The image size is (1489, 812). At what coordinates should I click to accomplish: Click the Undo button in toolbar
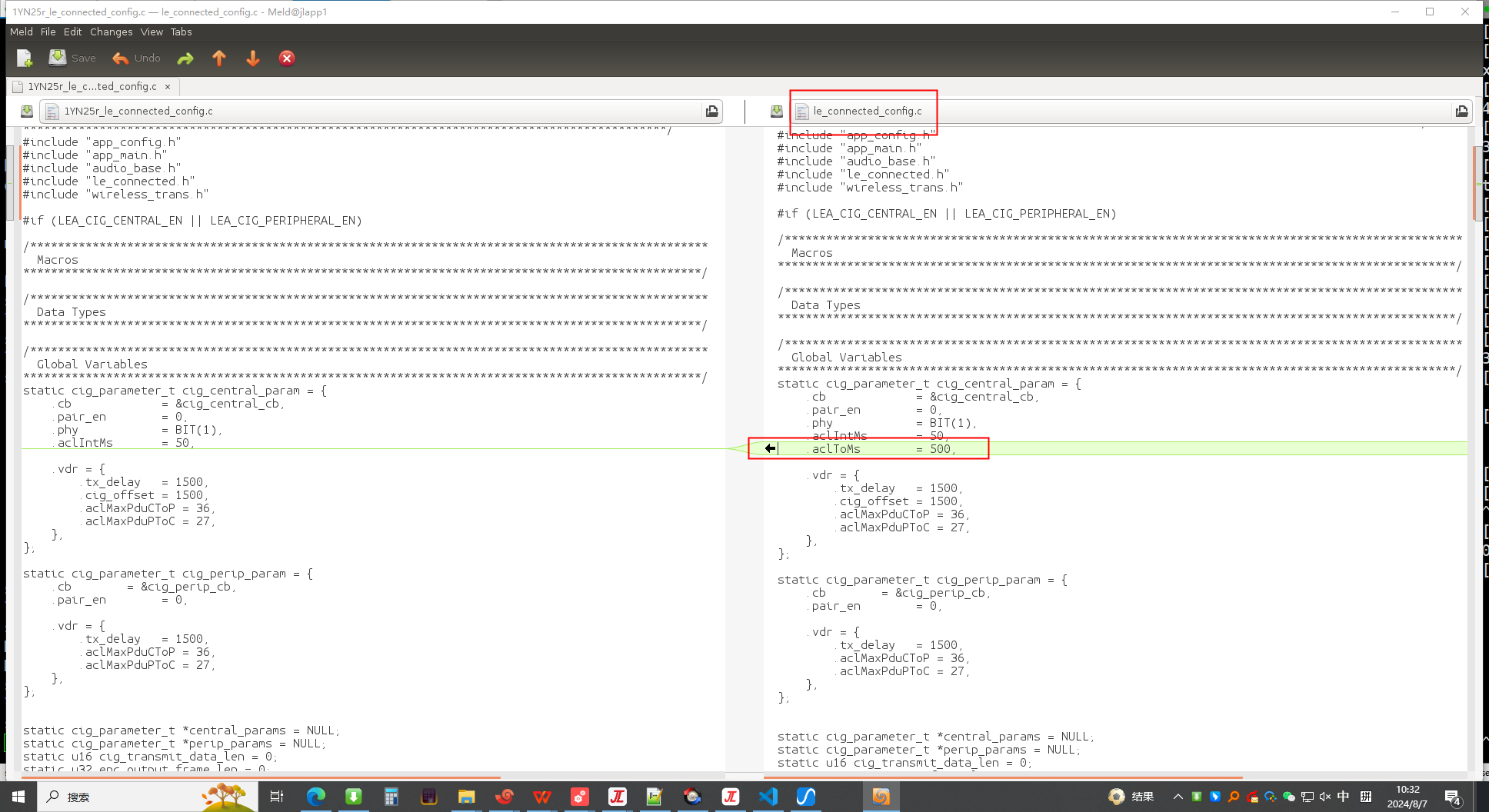(x=137, y=58)
